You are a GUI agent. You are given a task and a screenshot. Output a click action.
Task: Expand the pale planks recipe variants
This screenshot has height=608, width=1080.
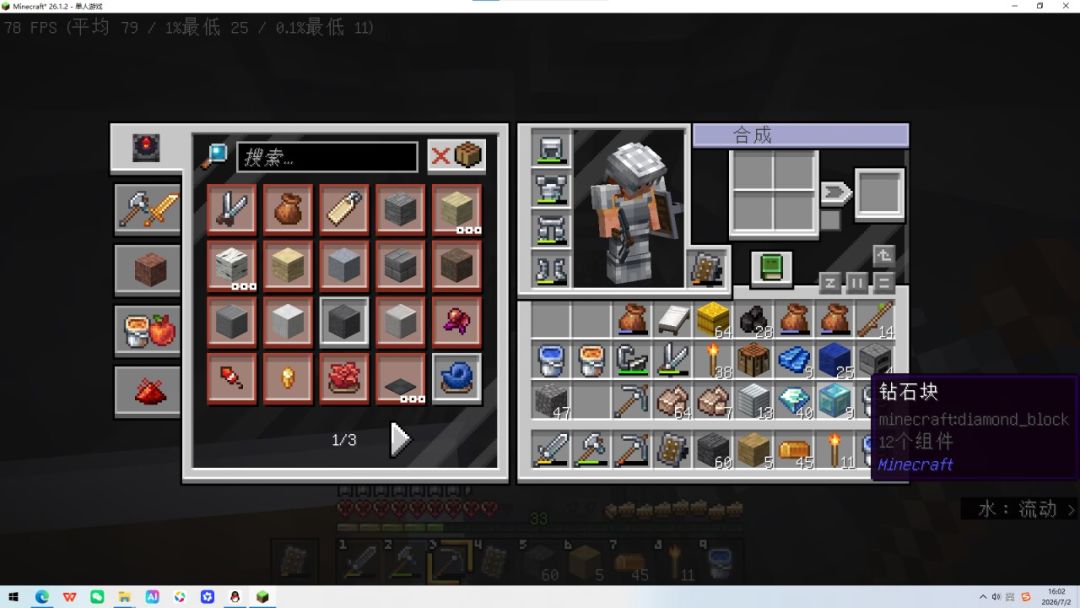point(457,209)
